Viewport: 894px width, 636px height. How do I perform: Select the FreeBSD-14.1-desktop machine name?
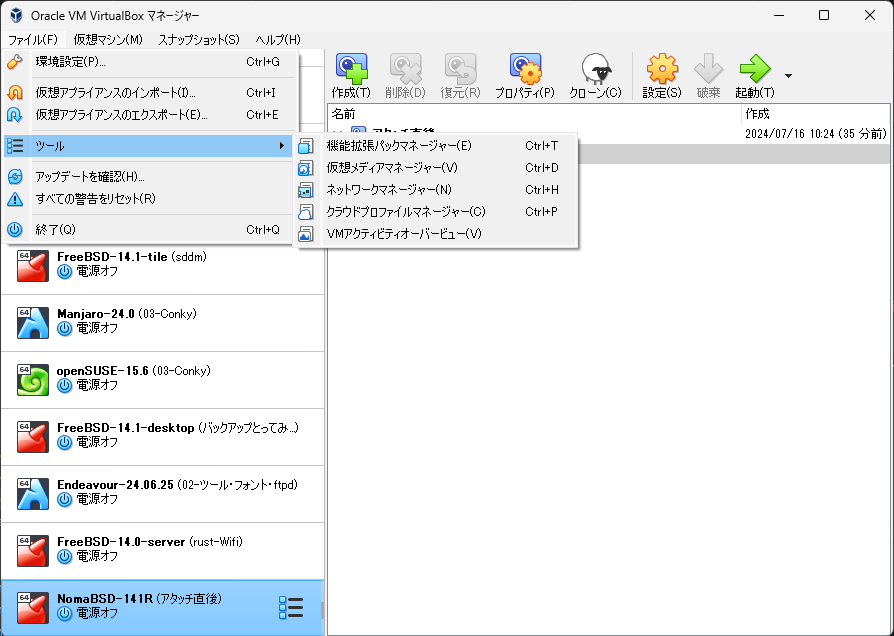(125, 428)
